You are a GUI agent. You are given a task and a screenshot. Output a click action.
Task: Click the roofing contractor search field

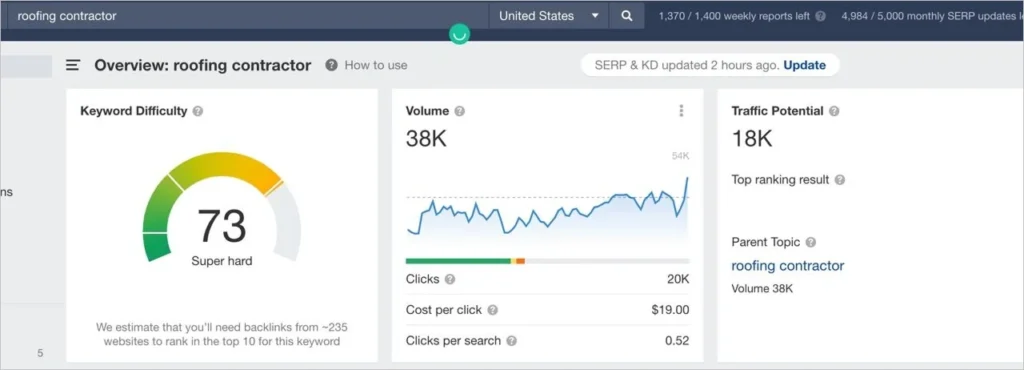(248, 16)
